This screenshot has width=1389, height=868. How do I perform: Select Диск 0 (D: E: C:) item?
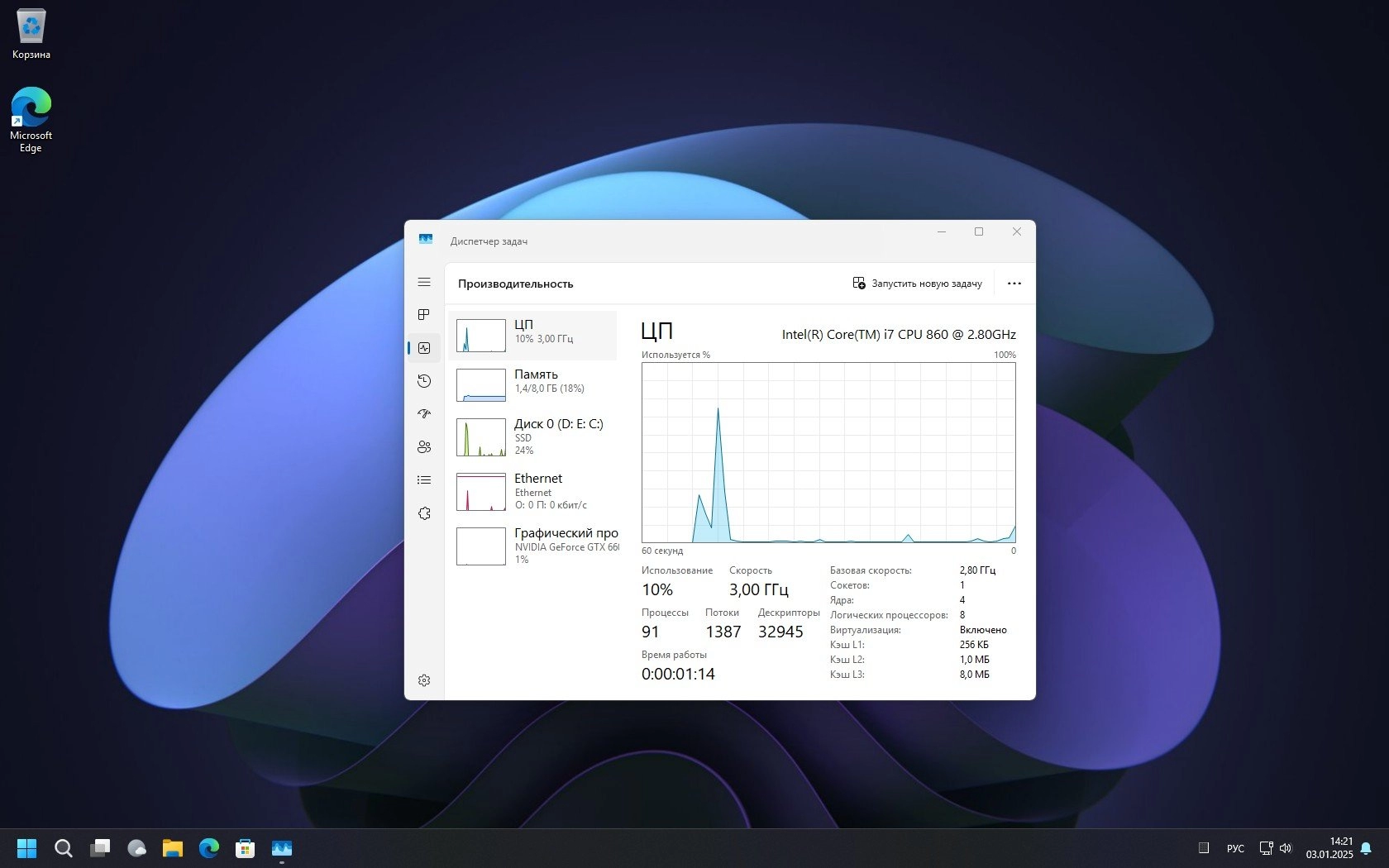pos(533,436)
